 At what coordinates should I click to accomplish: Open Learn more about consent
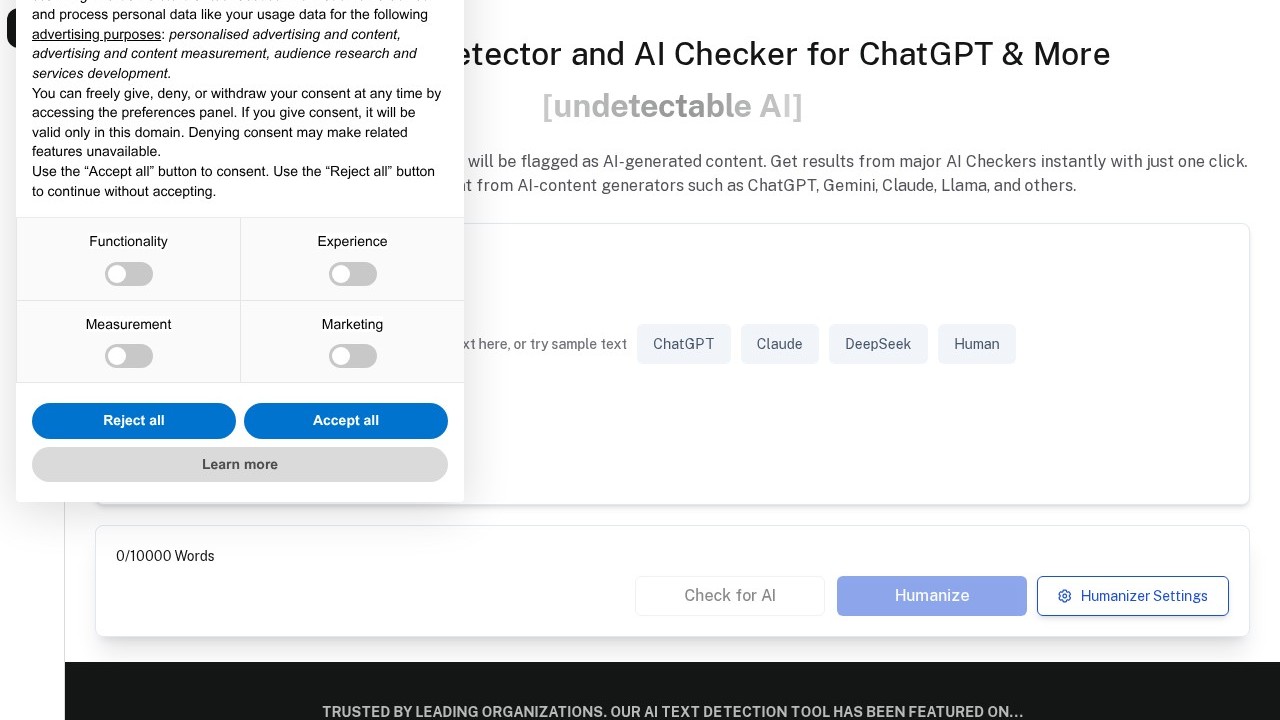click(x=240, y=464)
